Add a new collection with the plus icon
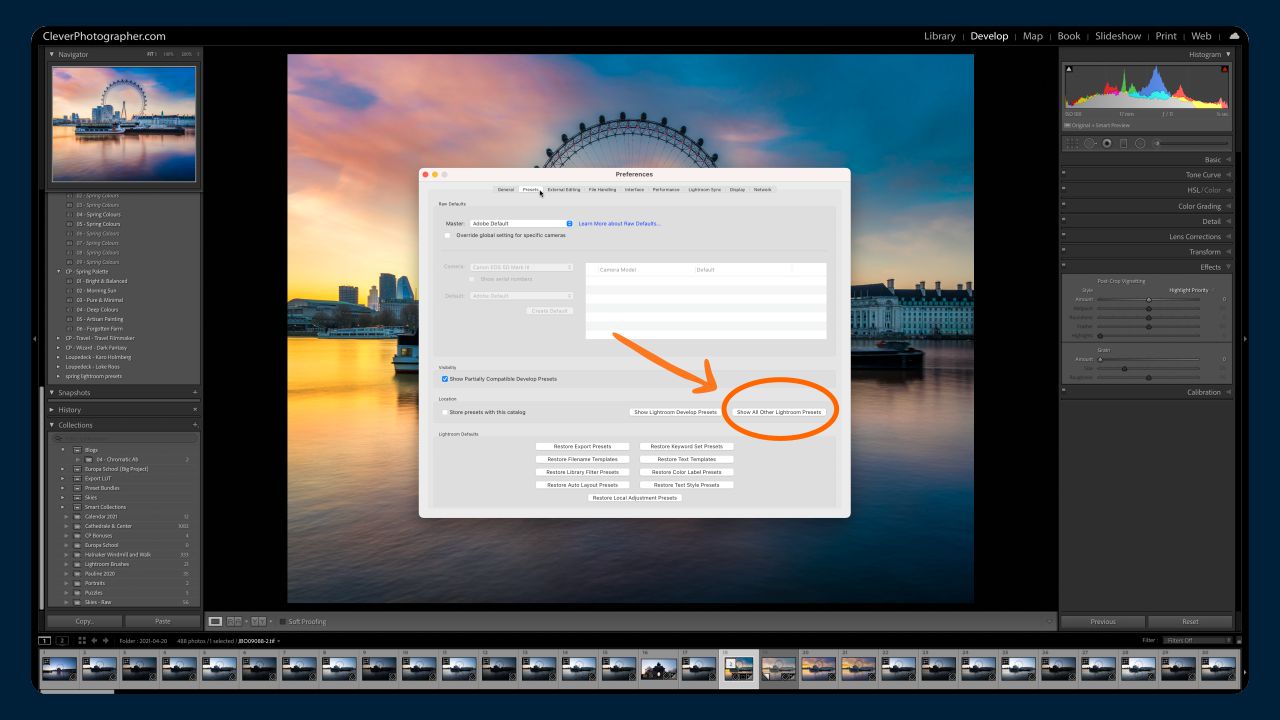This screenshot has height=720, width=1280. 195,425
